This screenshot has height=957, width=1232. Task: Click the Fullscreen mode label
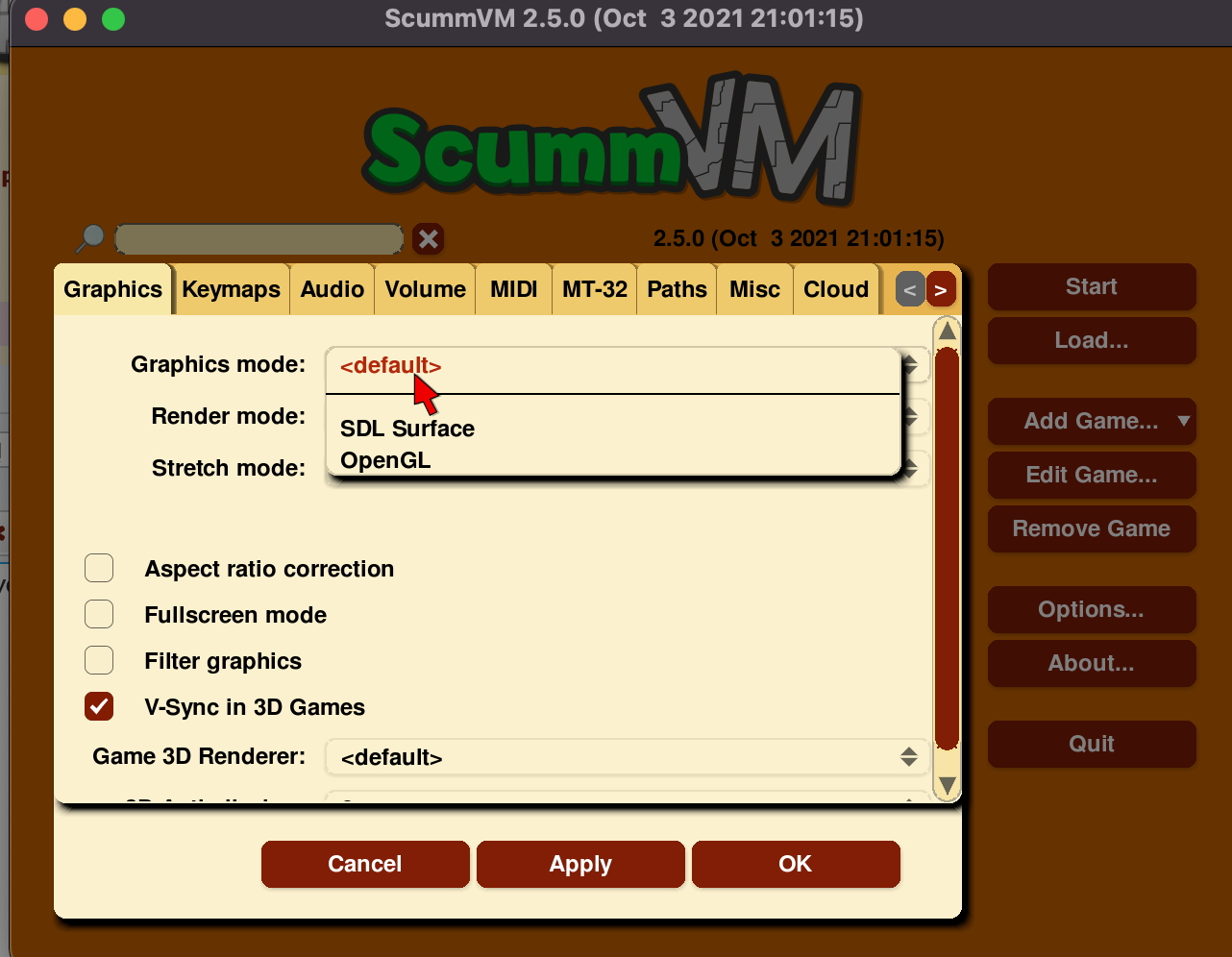[235, 615]
